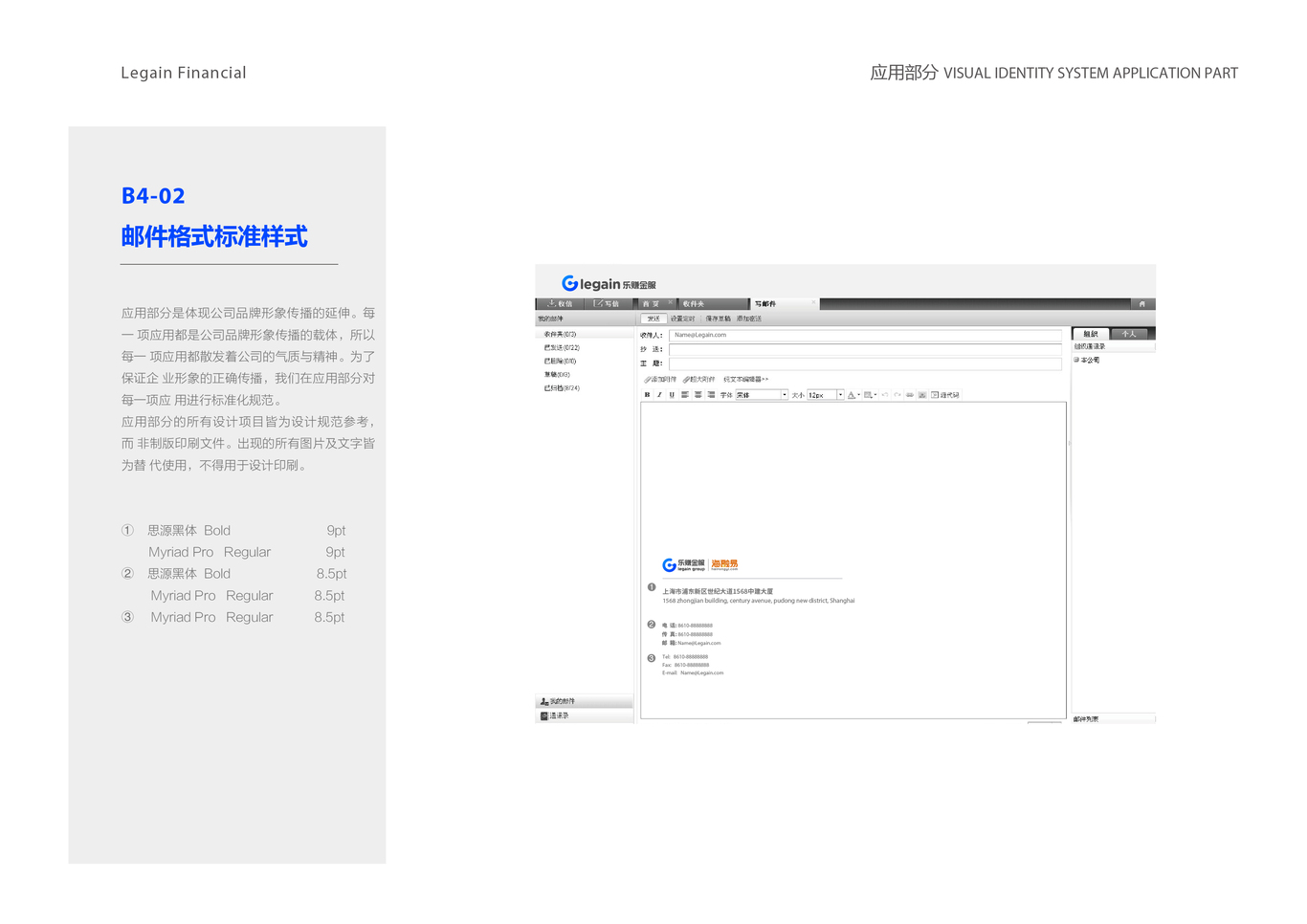Click the Italic formatting icon
This screenshot has width=1307, height=924.
click(x=659, y=395)
